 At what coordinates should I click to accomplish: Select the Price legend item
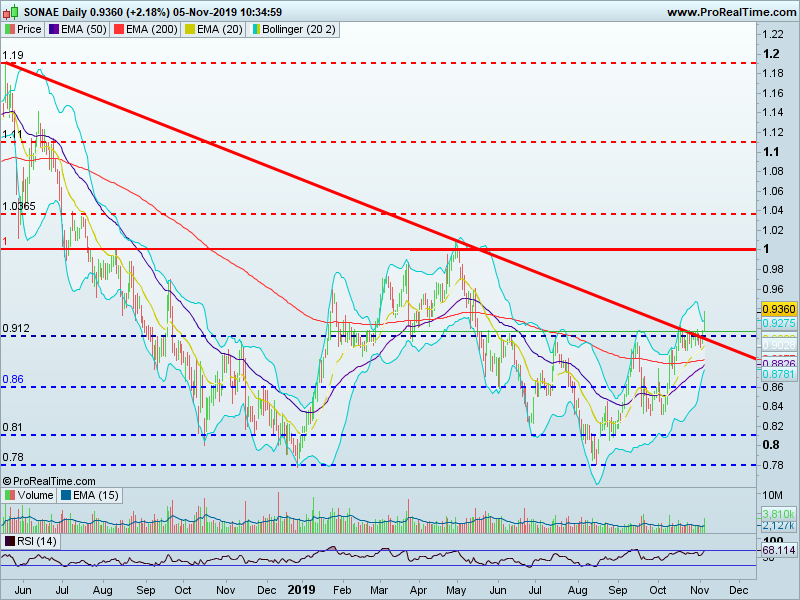tap(23, 30)
